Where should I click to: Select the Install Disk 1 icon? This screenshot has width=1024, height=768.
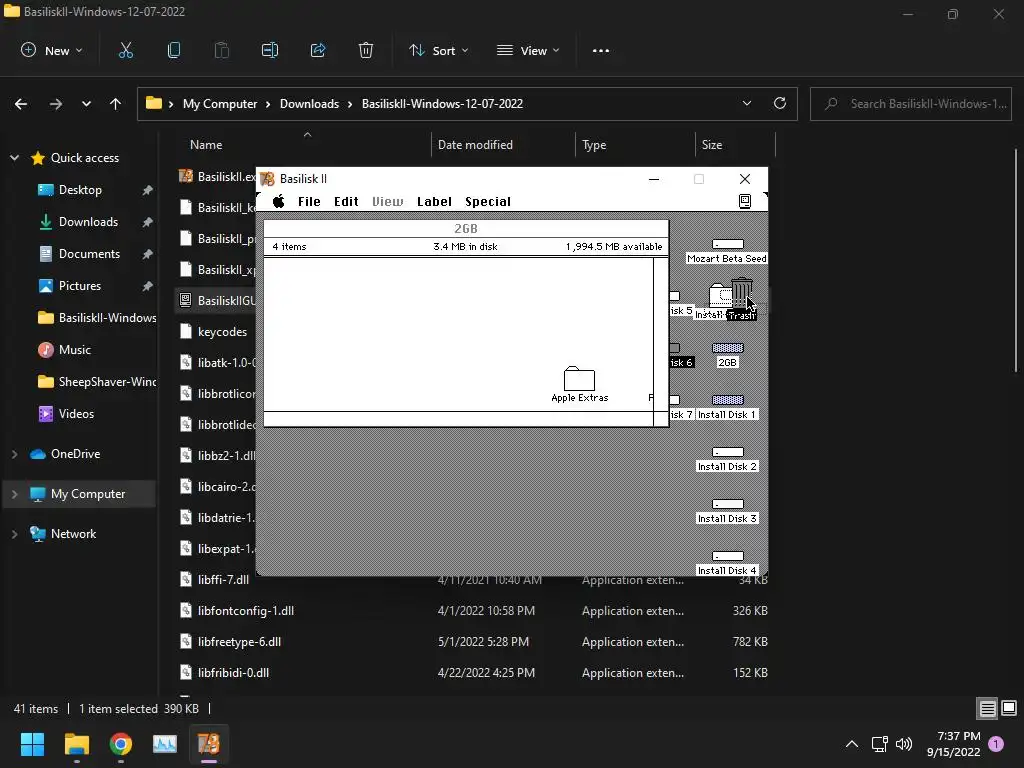pos(727,408)
